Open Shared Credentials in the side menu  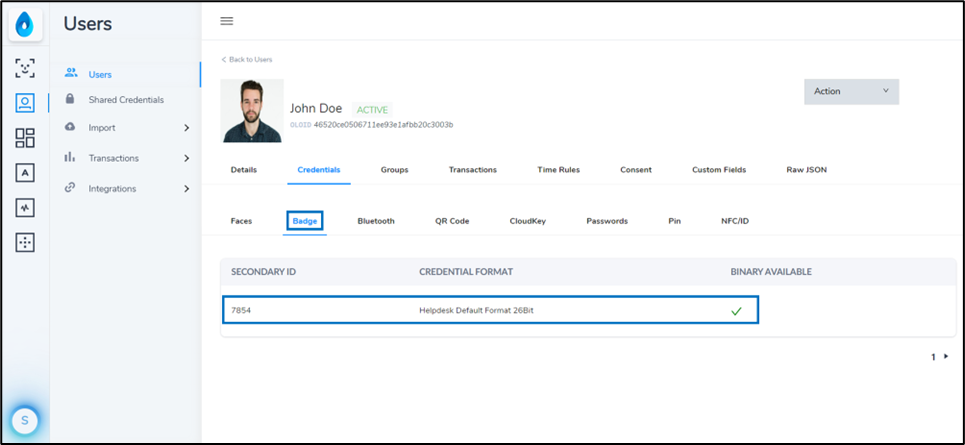click(x=126, y=100)
